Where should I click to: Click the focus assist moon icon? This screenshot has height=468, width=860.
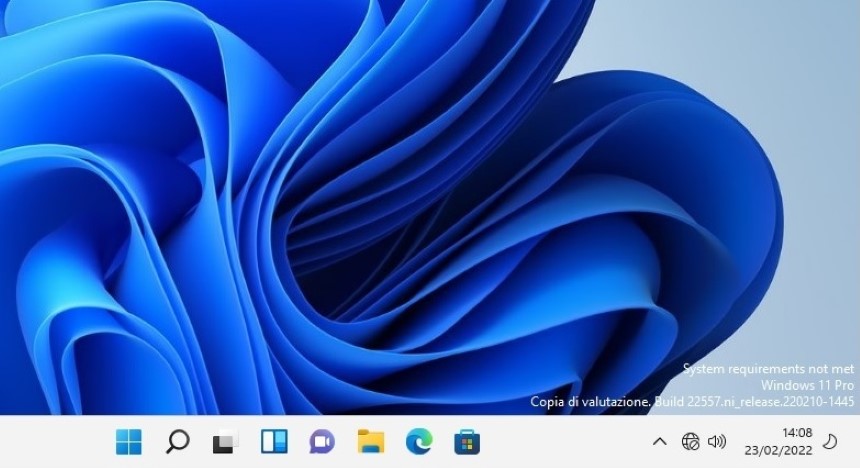tap(830, 441)
